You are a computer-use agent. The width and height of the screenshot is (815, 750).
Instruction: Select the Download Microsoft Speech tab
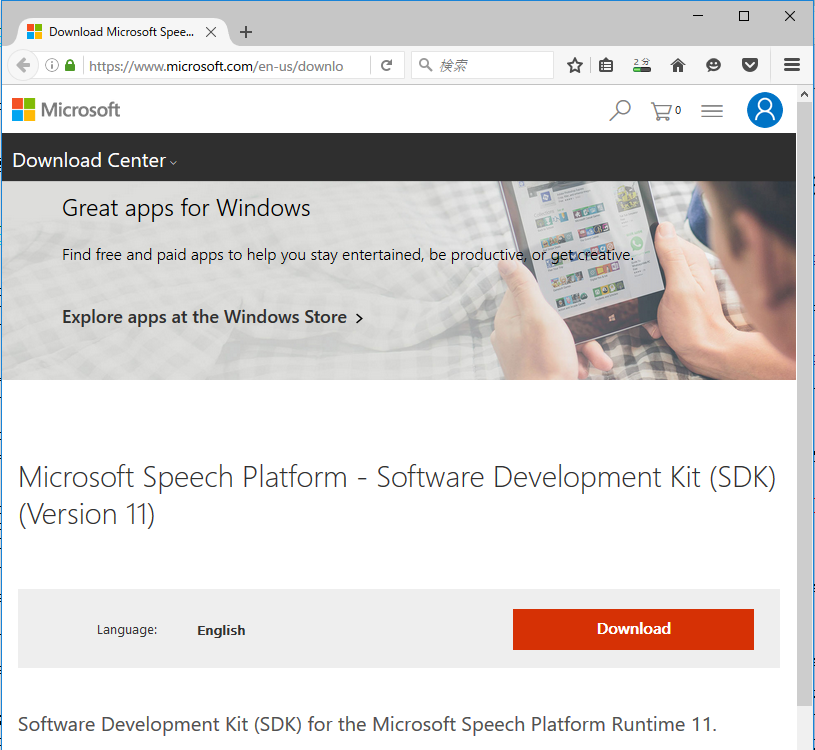(115, 32)
